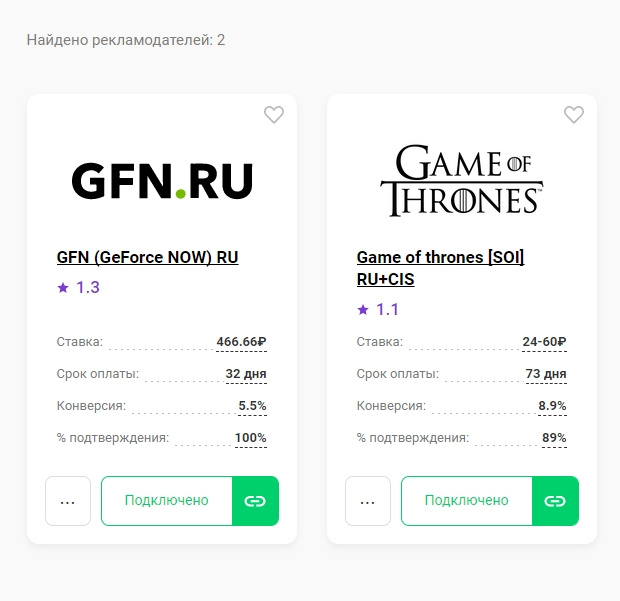Click the 1.1 star rating on Game of Thrones
The image size is (620, 601).
pos(378,310)
